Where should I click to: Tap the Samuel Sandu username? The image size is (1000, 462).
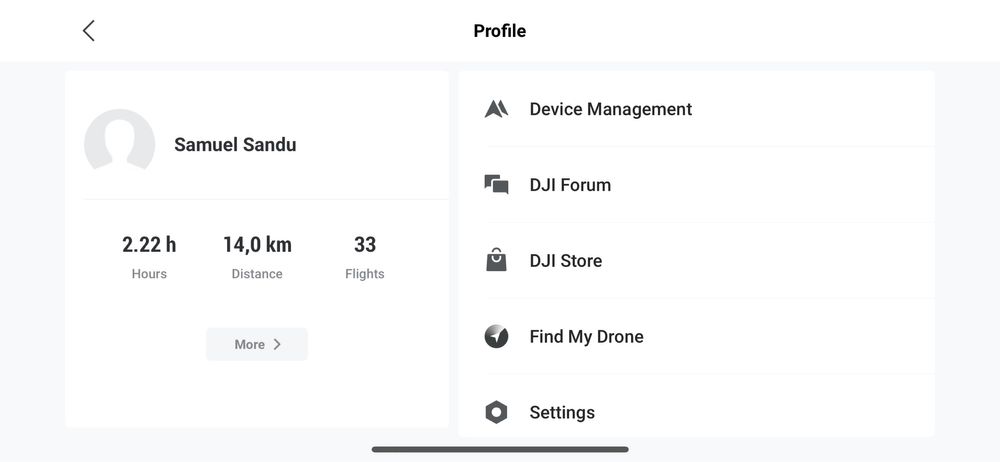tap(235, 144)
